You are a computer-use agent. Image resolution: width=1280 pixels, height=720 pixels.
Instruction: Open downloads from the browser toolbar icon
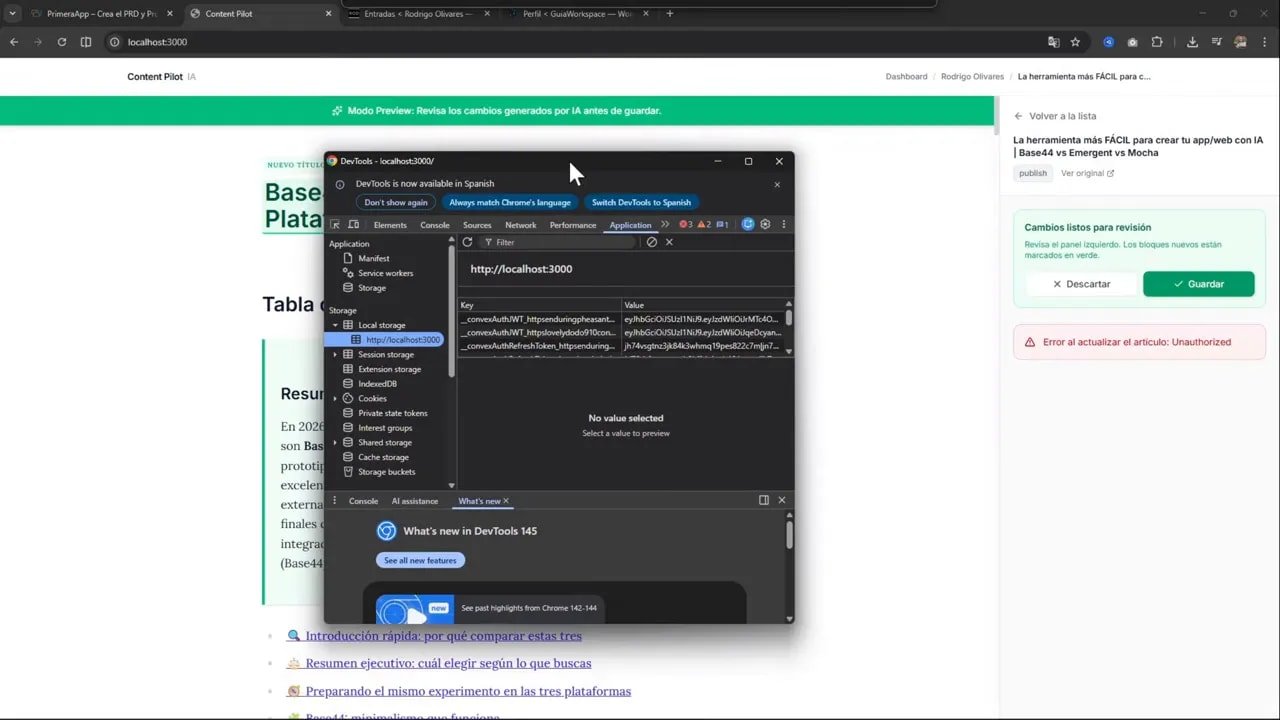[1193, 42]
